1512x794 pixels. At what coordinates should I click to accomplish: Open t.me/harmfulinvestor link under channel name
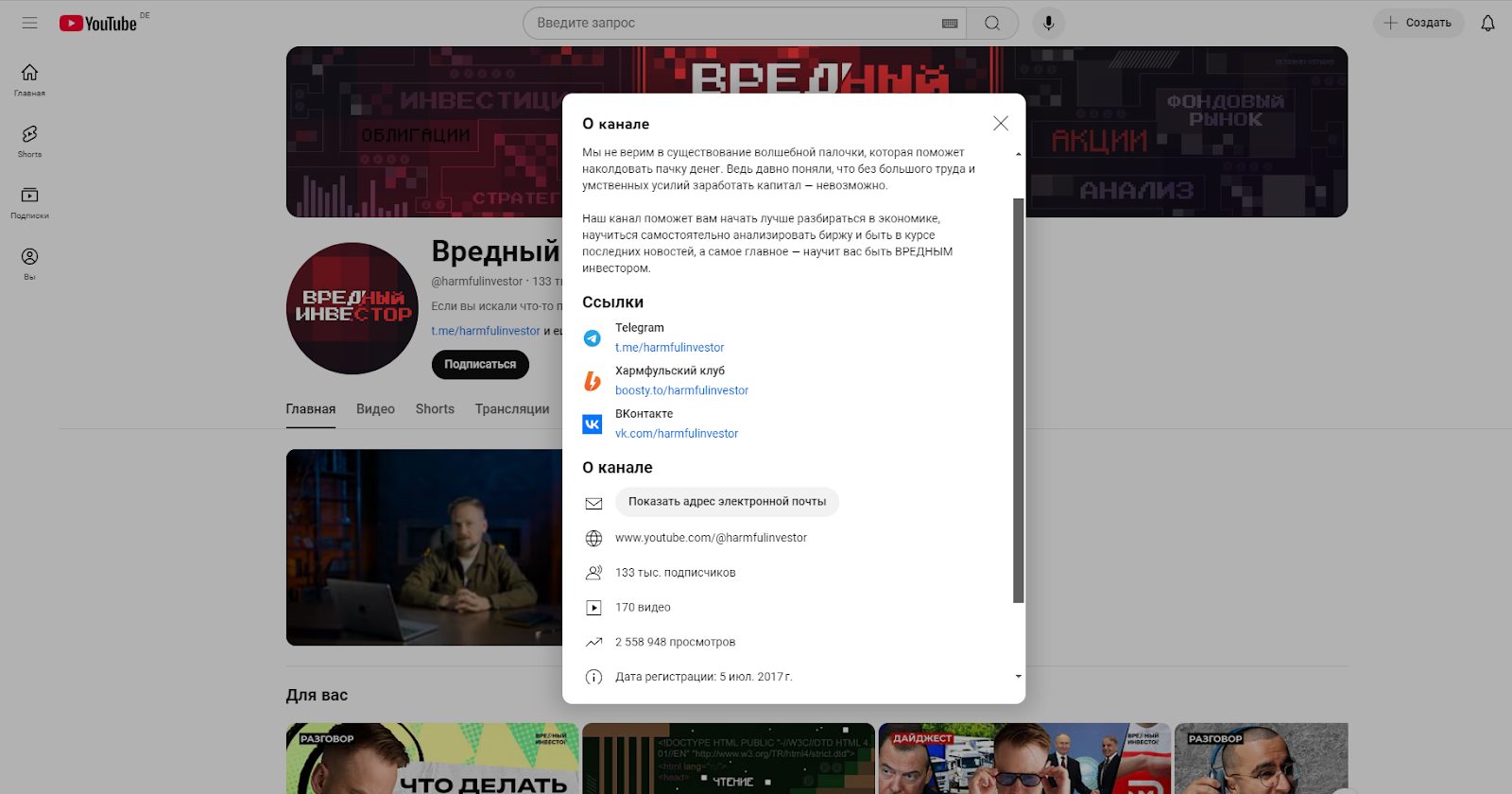click(486, 331)
